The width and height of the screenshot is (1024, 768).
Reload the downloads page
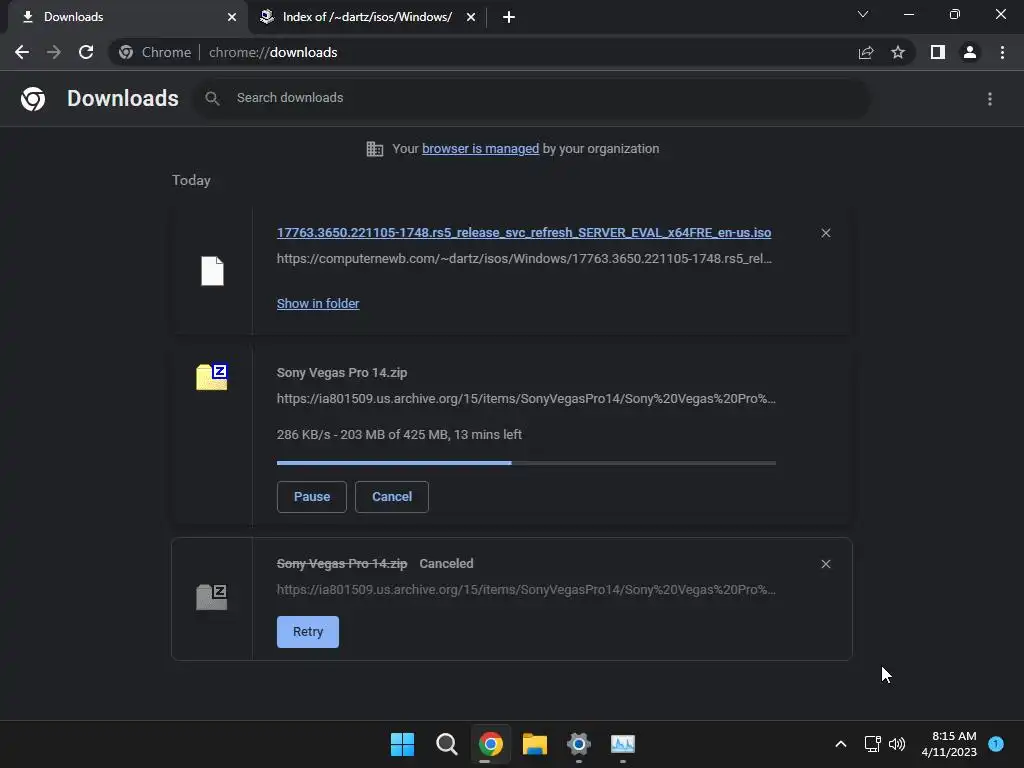coord(86,52)
